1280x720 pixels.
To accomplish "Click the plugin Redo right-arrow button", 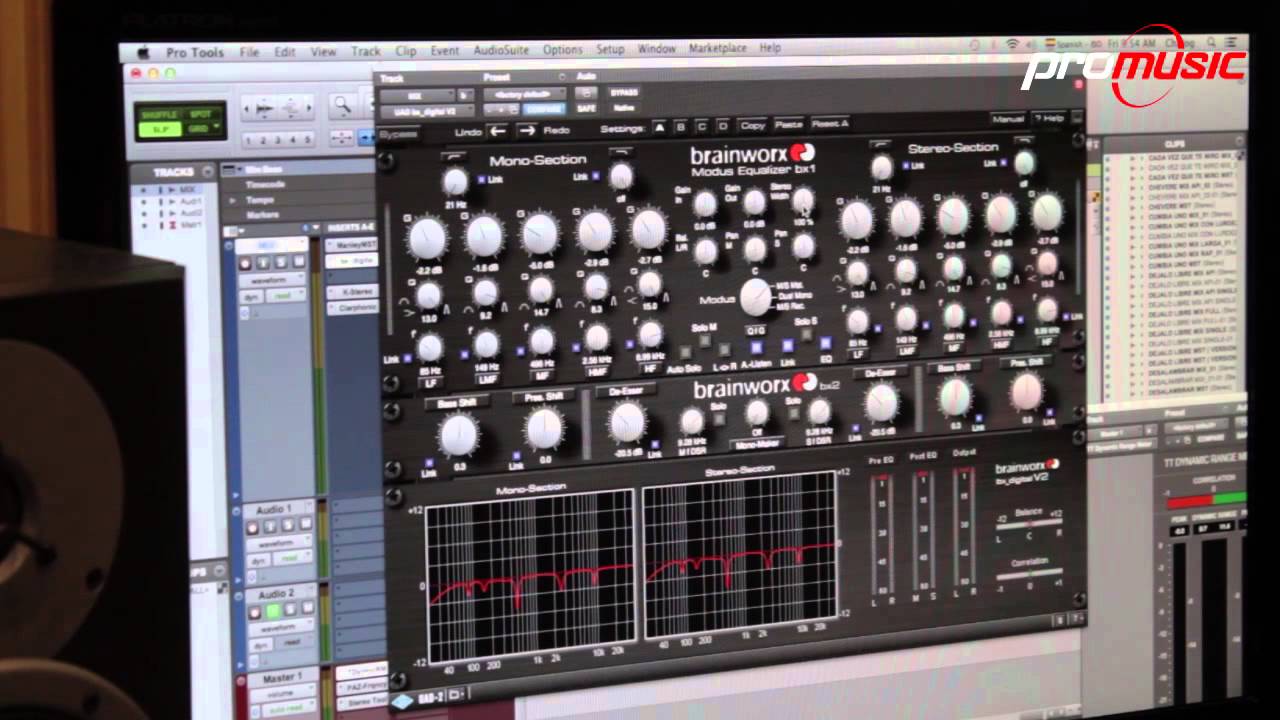I will 526,130.
